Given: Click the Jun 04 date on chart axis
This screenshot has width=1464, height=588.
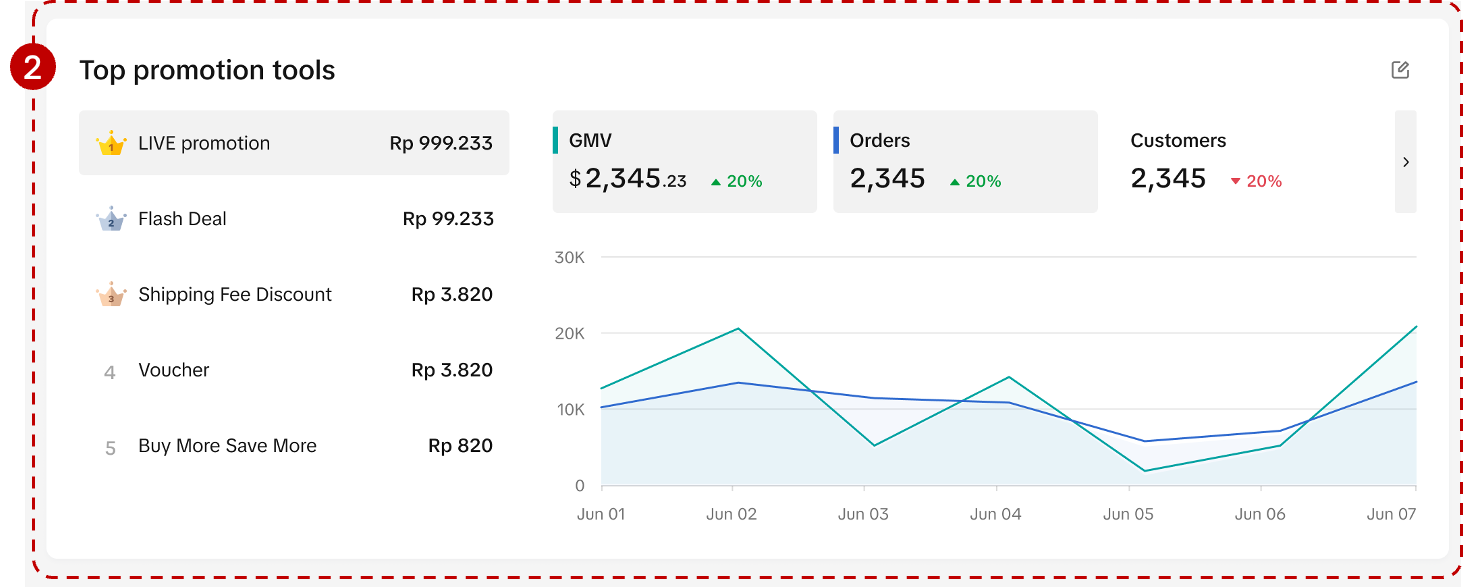Looking at the screenshot, I should pyautogui.click(x=996, y=514).
